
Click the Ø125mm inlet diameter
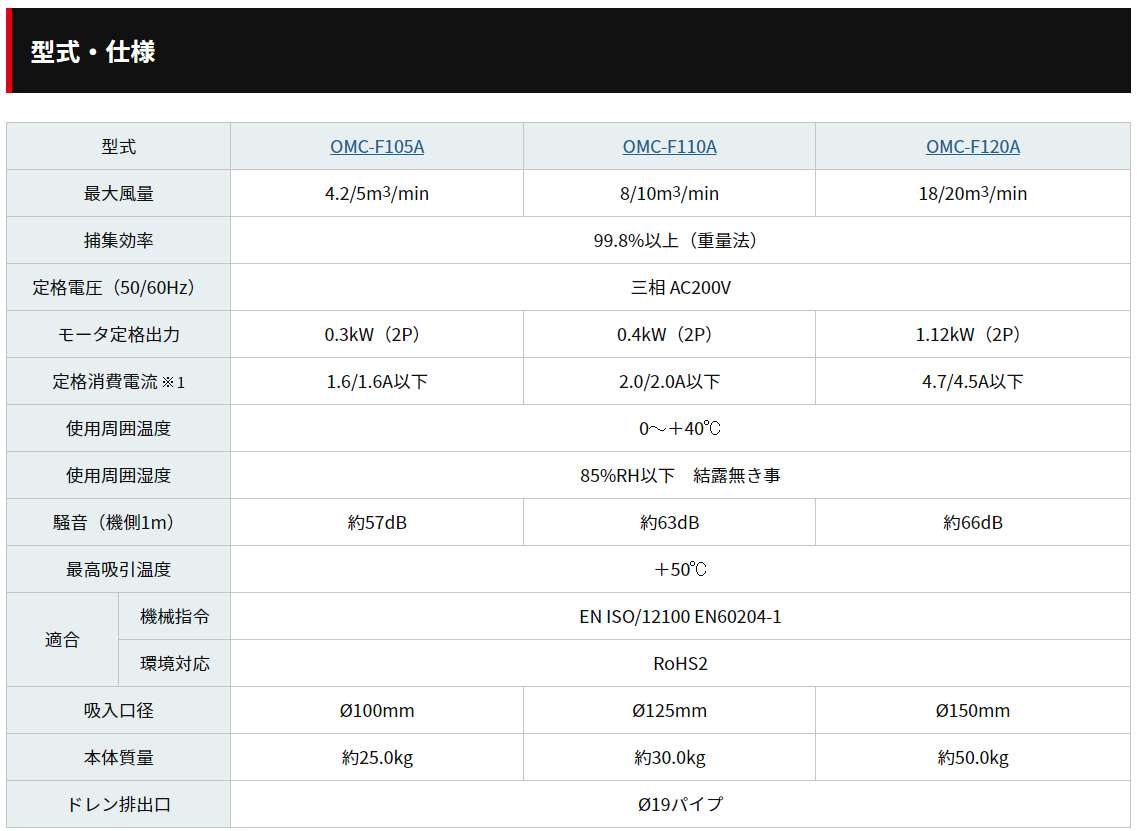pos(669,711)
